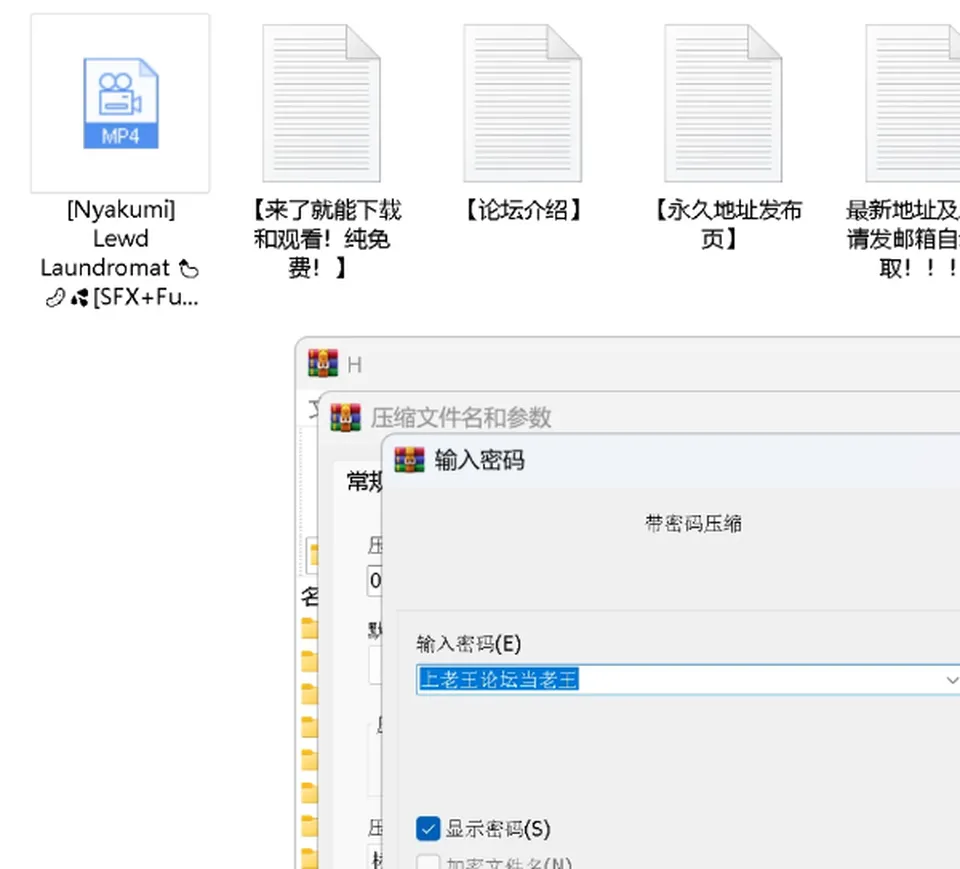Viewport: 960px width, 869px height.
Task: Switch to the 常规 tab
Action: tap(365, 481)
